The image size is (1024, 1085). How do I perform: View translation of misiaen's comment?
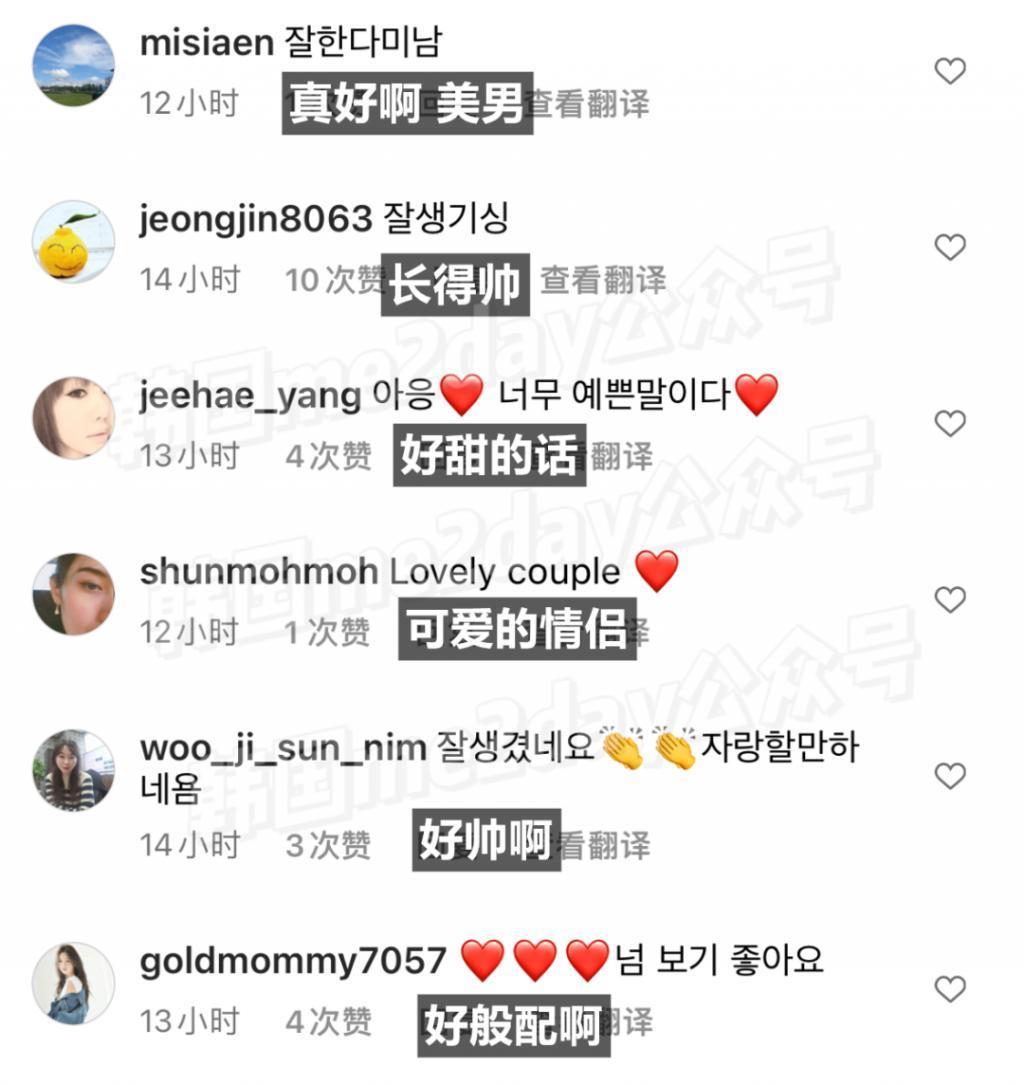587,104
